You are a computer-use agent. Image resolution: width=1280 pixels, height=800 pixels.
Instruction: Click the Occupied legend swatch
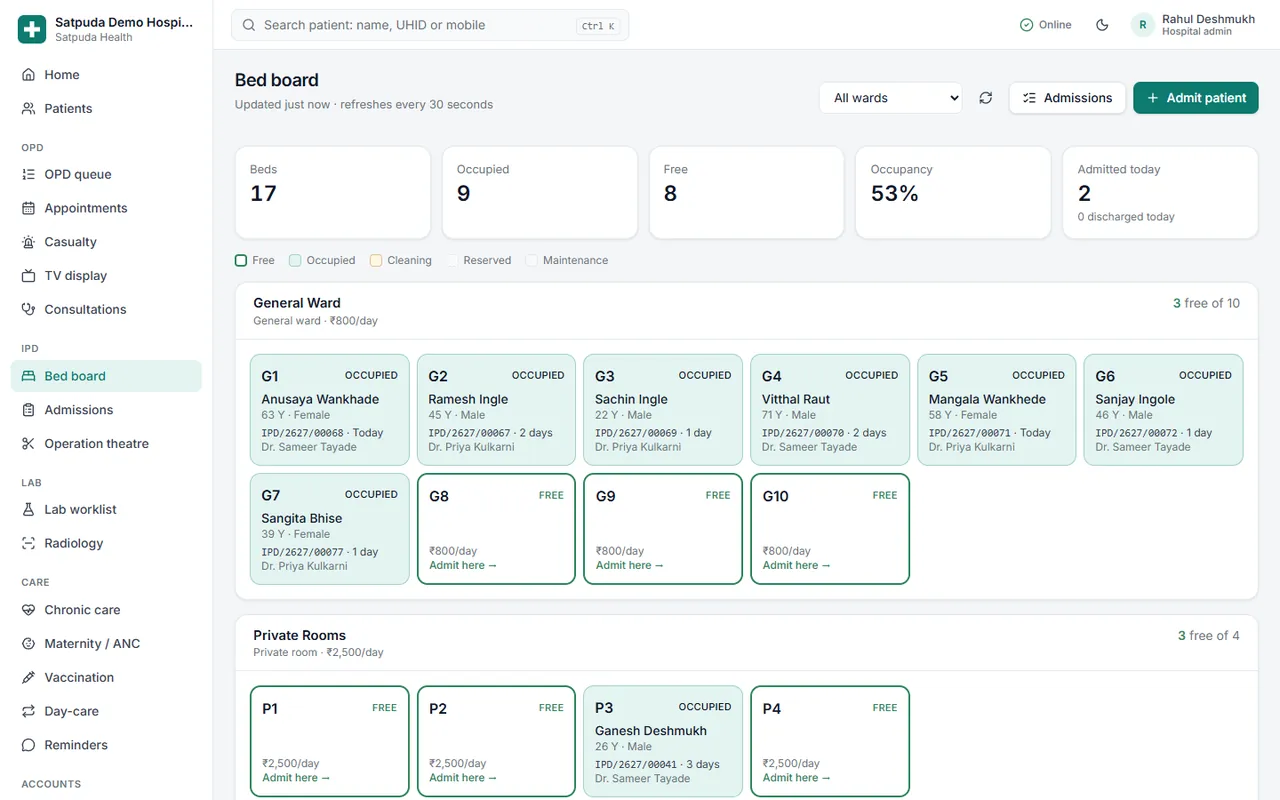tap(295, 261)
